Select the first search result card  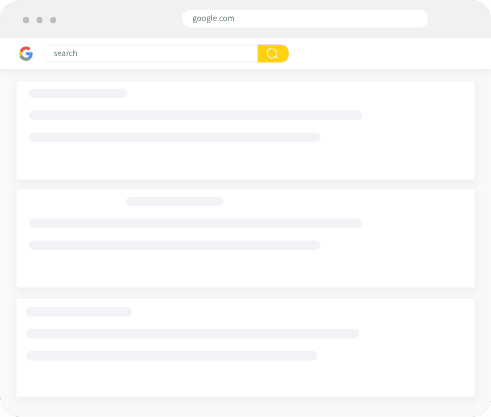click(x=246, y=130)
